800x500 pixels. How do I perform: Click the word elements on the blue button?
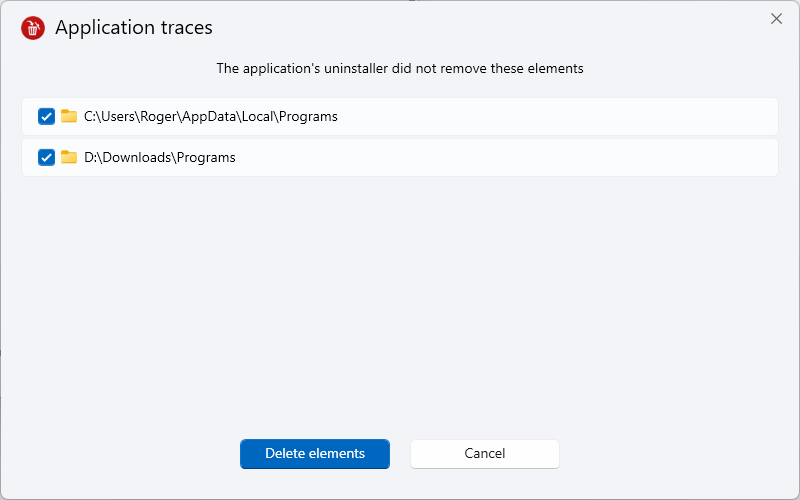339,454
